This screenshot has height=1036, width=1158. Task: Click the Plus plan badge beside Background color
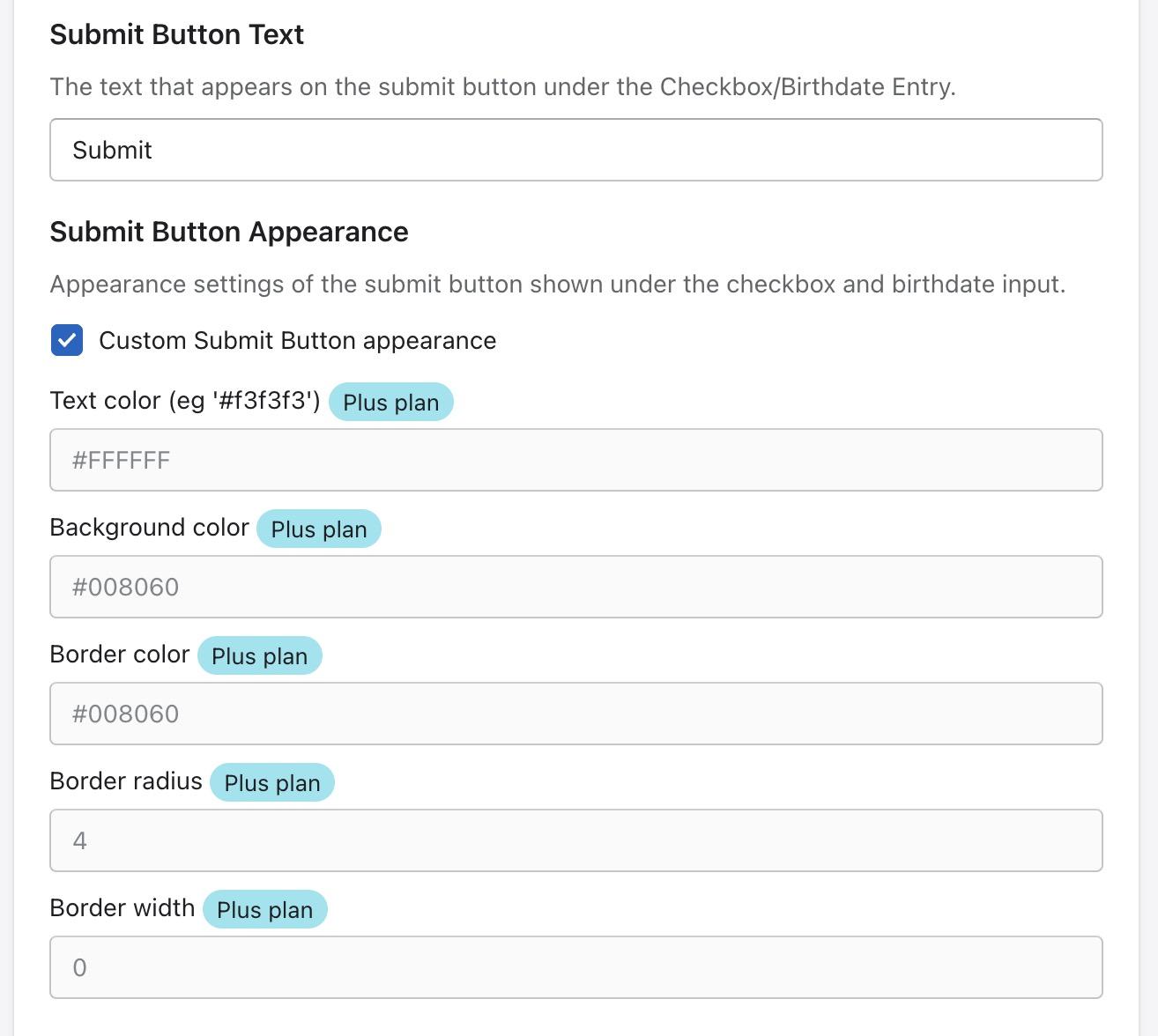tap(318, 529)
